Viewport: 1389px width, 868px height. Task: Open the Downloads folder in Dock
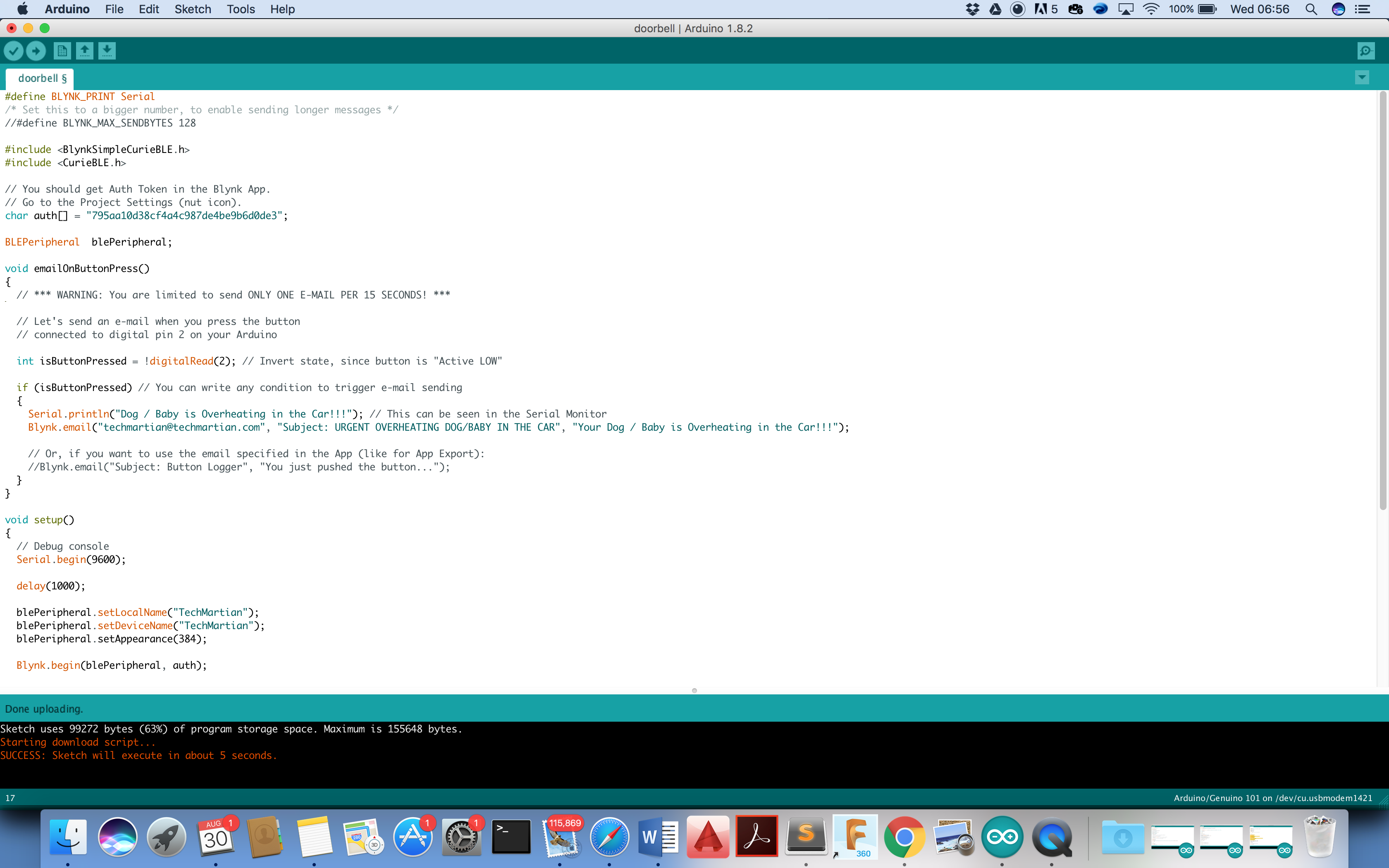point(1123,837)
